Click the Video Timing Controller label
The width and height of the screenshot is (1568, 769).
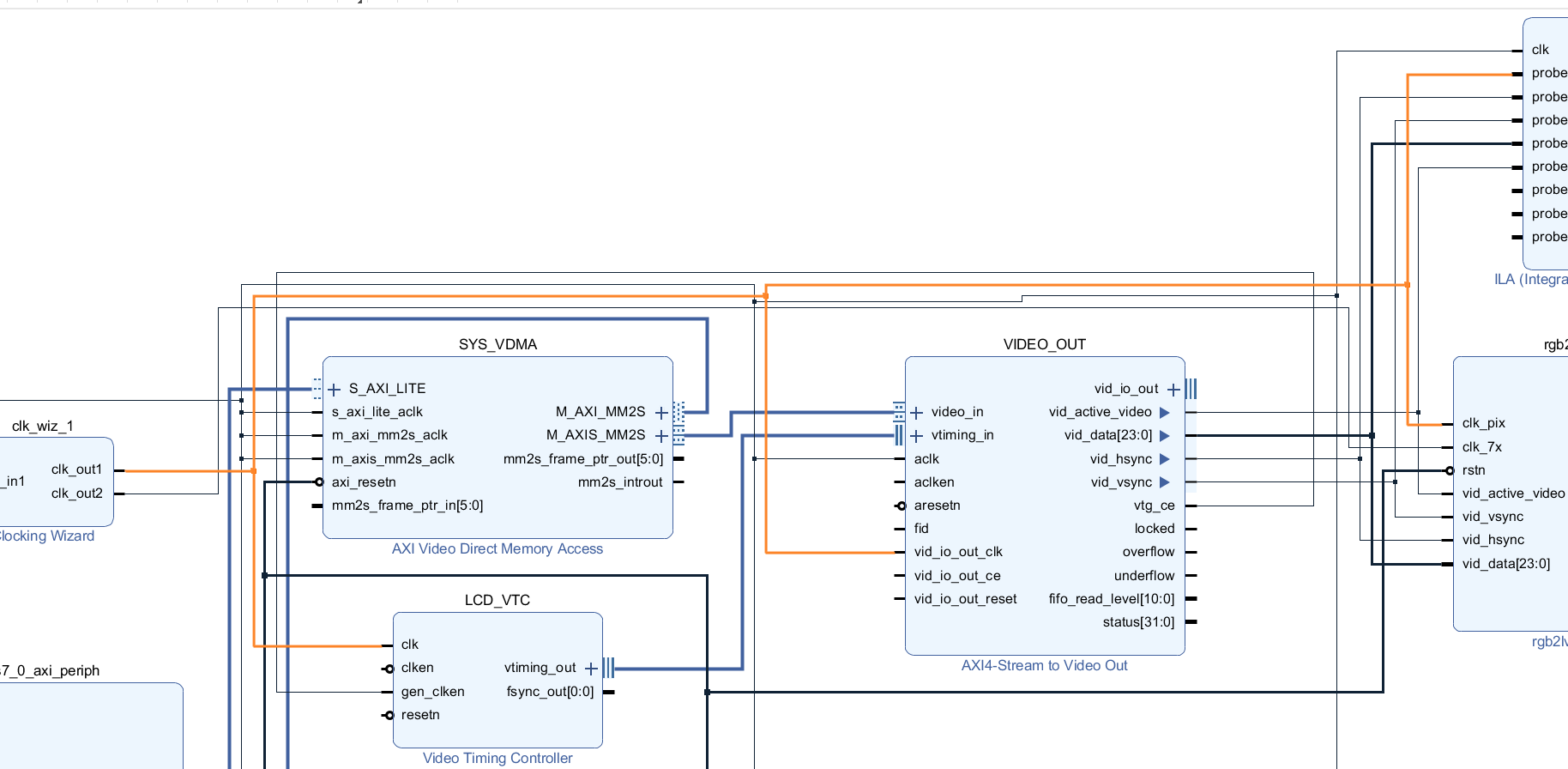click(x=498, y=759)
